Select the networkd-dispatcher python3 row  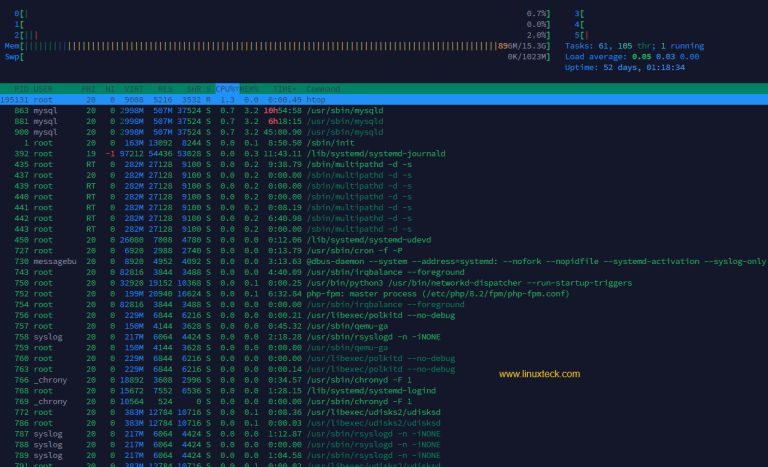click(384, 283)
